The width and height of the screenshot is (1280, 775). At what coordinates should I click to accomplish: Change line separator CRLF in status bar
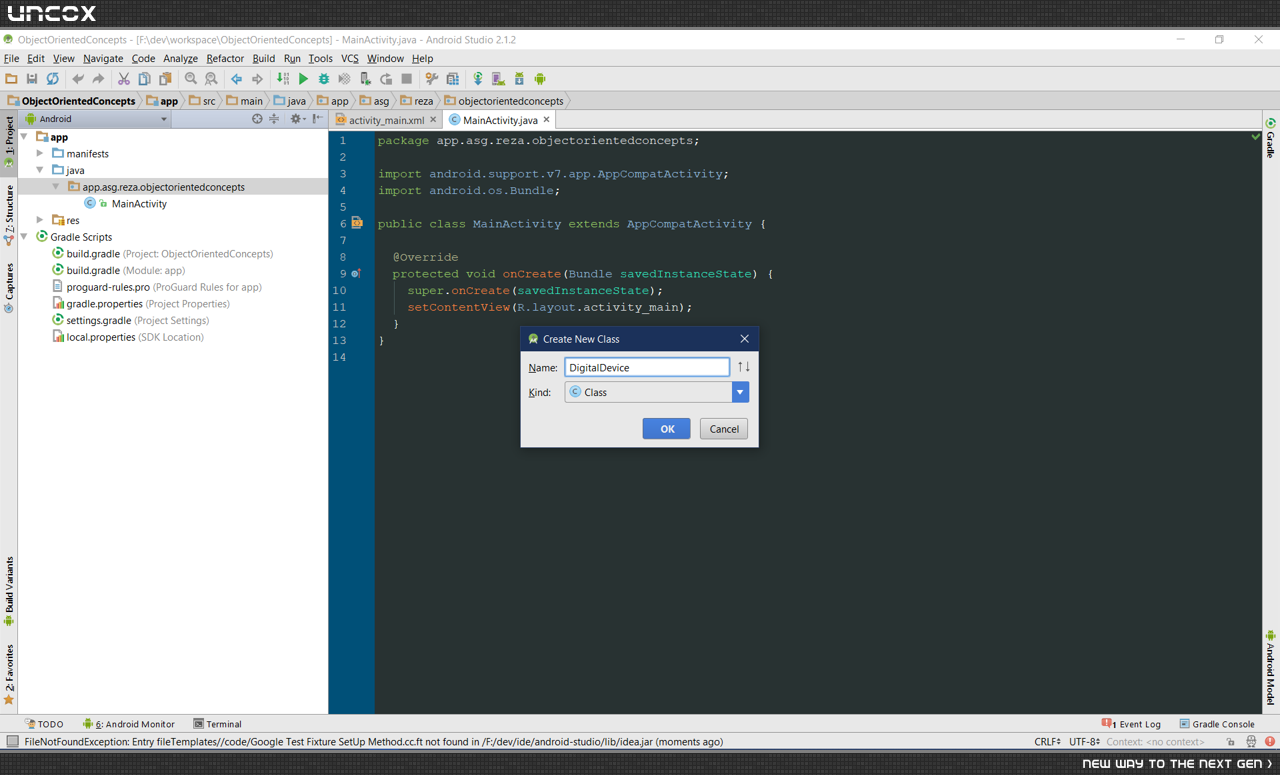(1047, 742)
